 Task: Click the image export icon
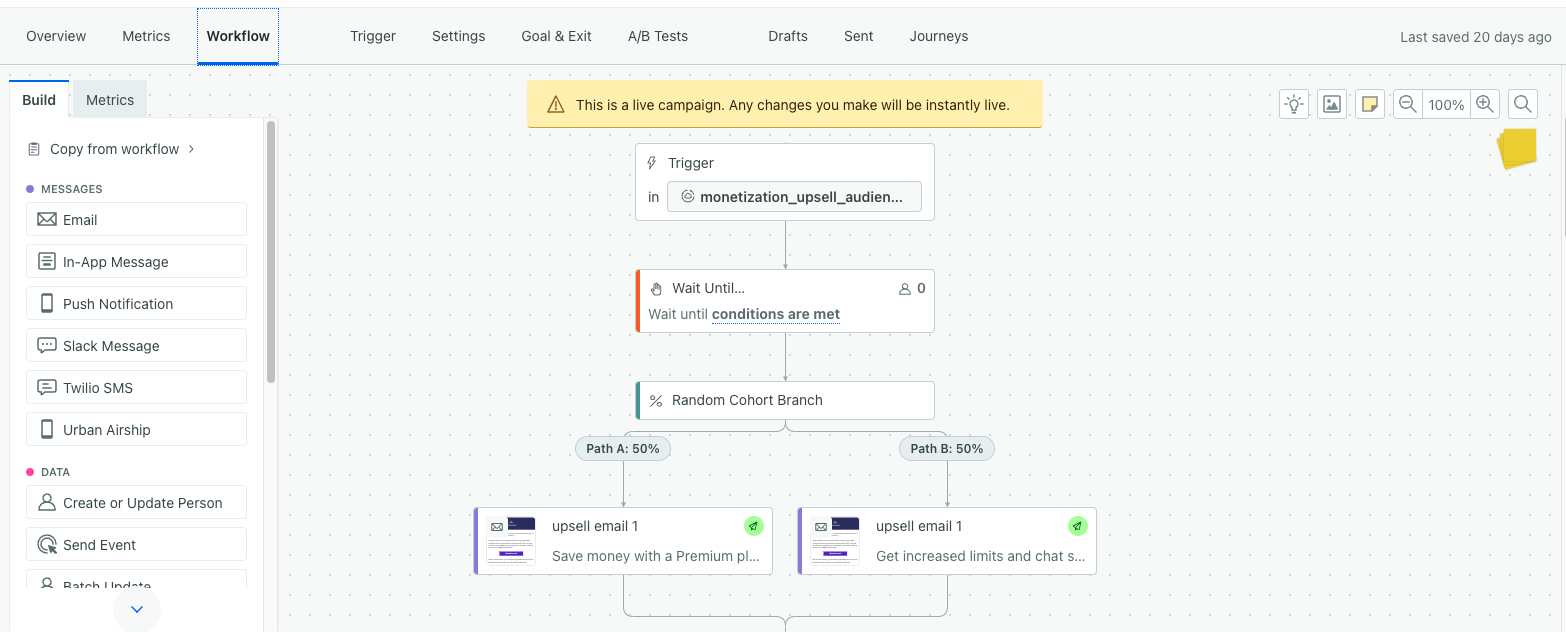tap(1332, 104)
